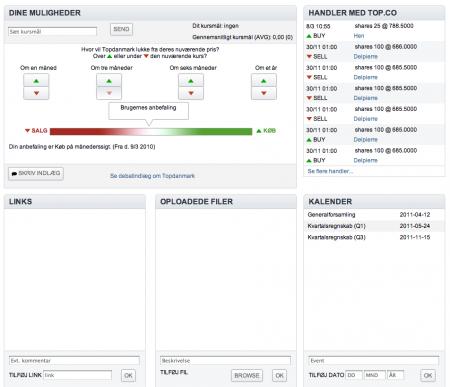Click the SKRIV INDLÆG button
The image size is (450, 387).
point(36,173)
